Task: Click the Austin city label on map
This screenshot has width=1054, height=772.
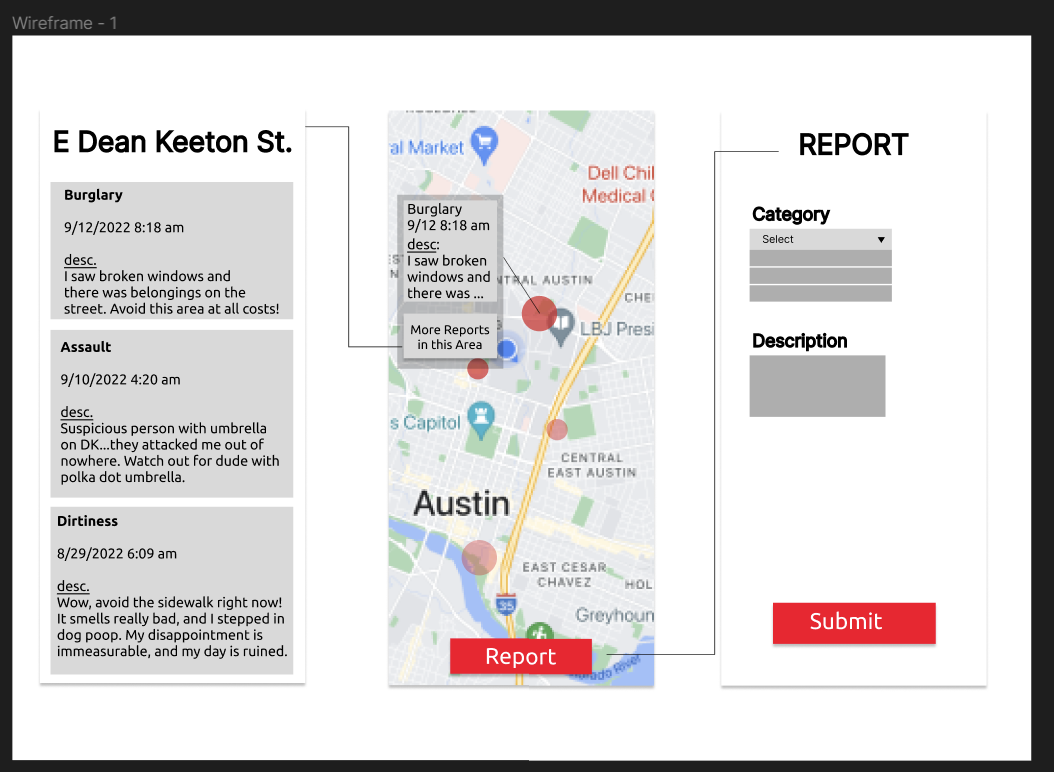Action: pos(461,504)
